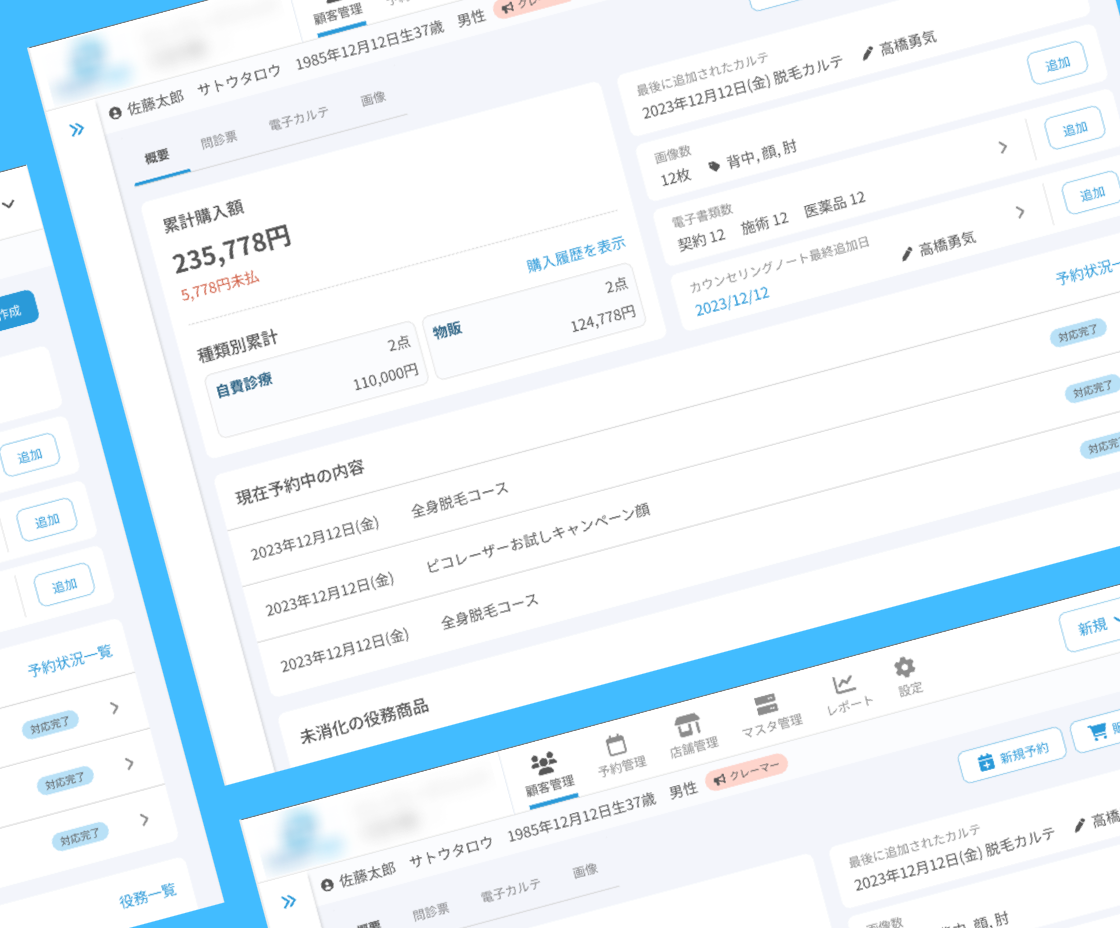Click the tag icon before 背中, 顔, 肘
1120x928 pixels.
point(714,166)
